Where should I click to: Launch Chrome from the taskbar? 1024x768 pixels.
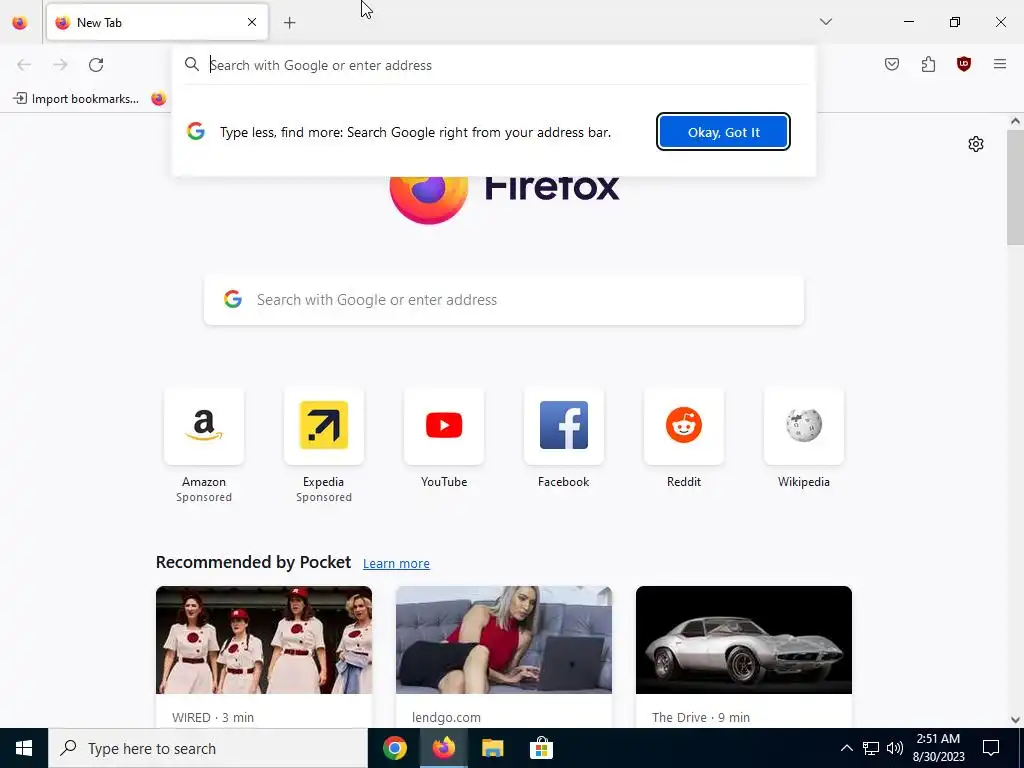pos(395,748)
